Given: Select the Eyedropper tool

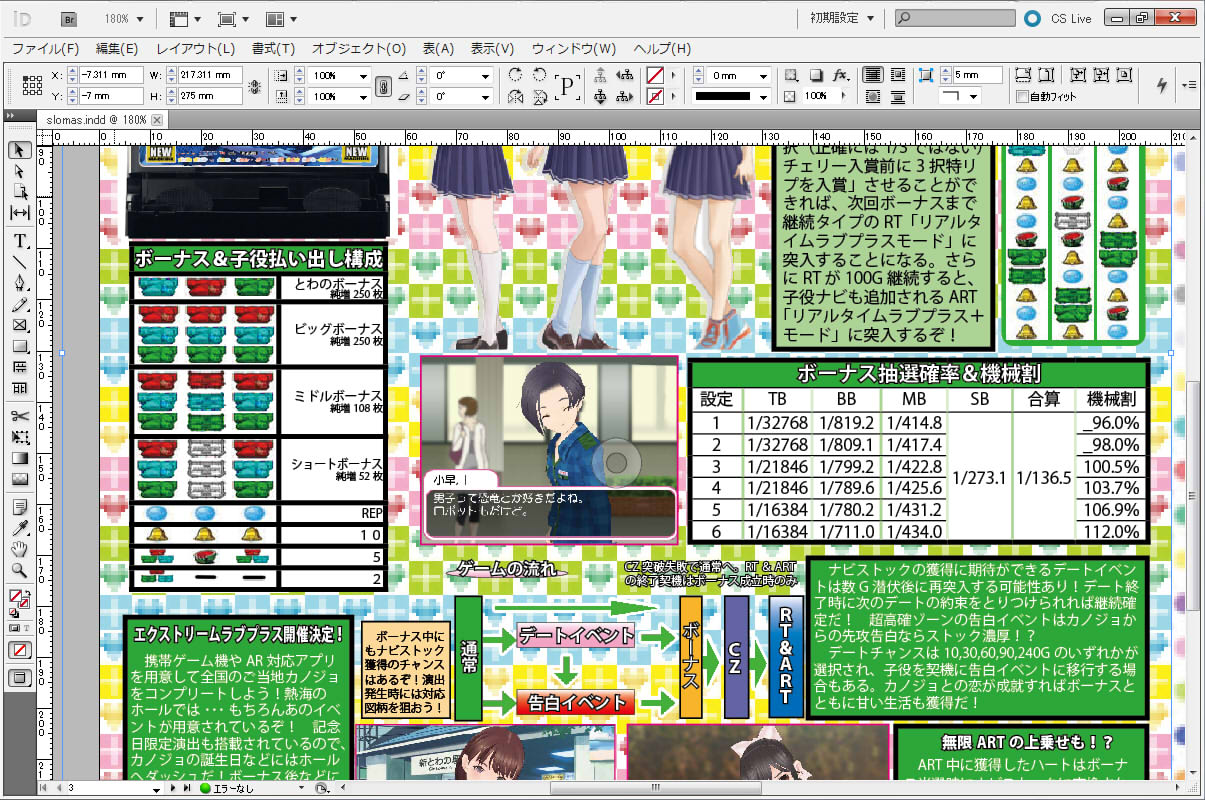Looking at the screenshot, I should (19, 528).
